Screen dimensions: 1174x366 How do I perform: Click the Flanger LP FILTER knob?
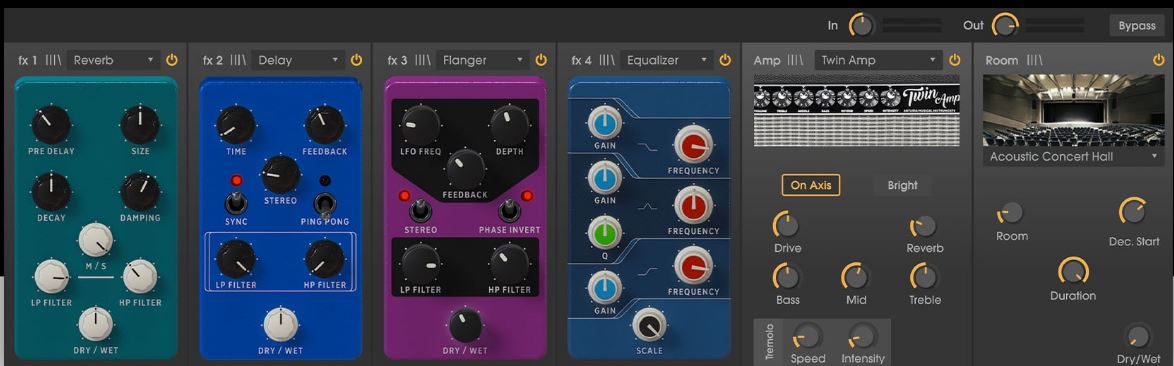click(x=420, y=263)
